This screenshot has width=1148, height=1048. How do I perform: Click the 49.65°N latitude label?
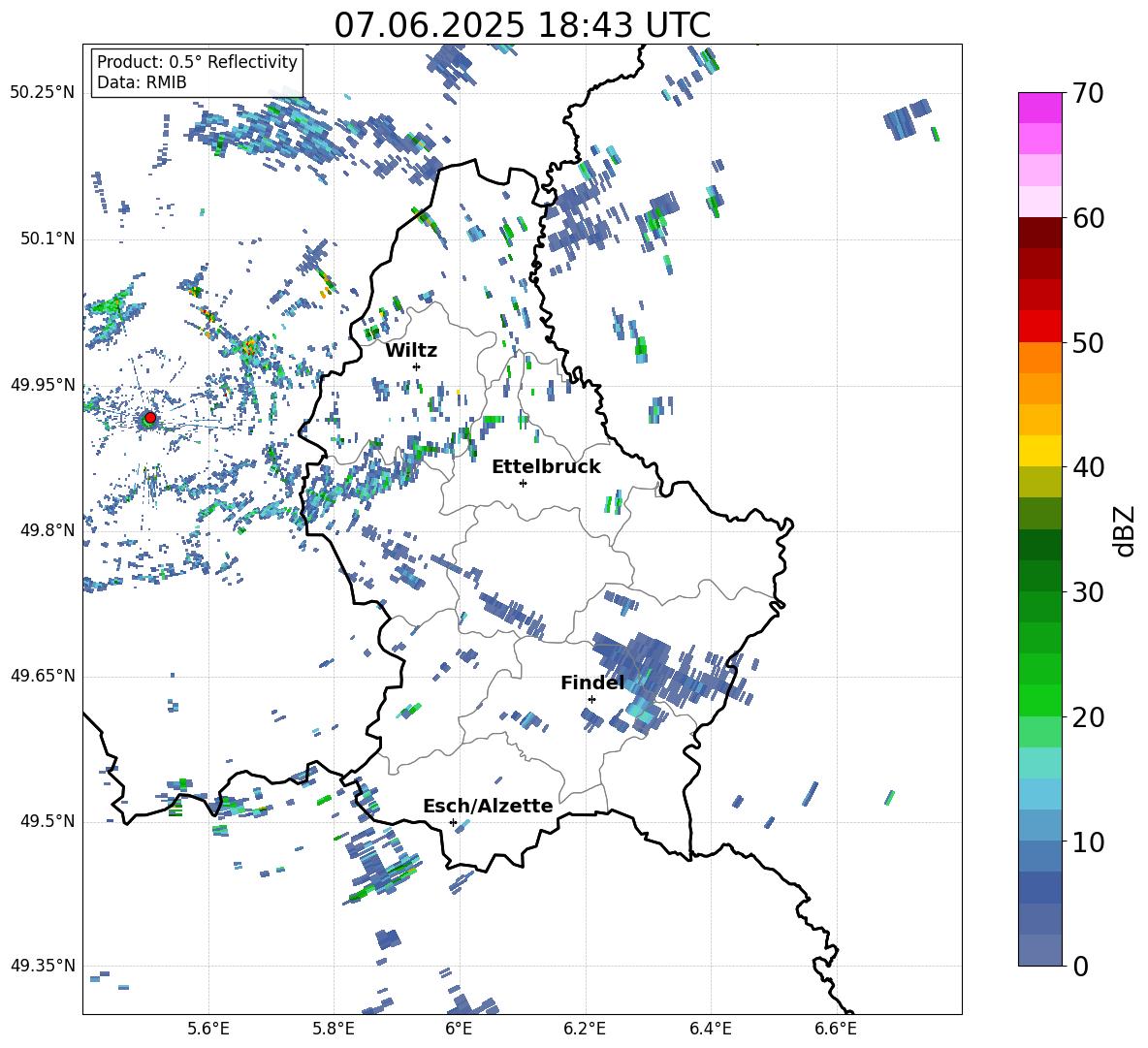(43, 675)
